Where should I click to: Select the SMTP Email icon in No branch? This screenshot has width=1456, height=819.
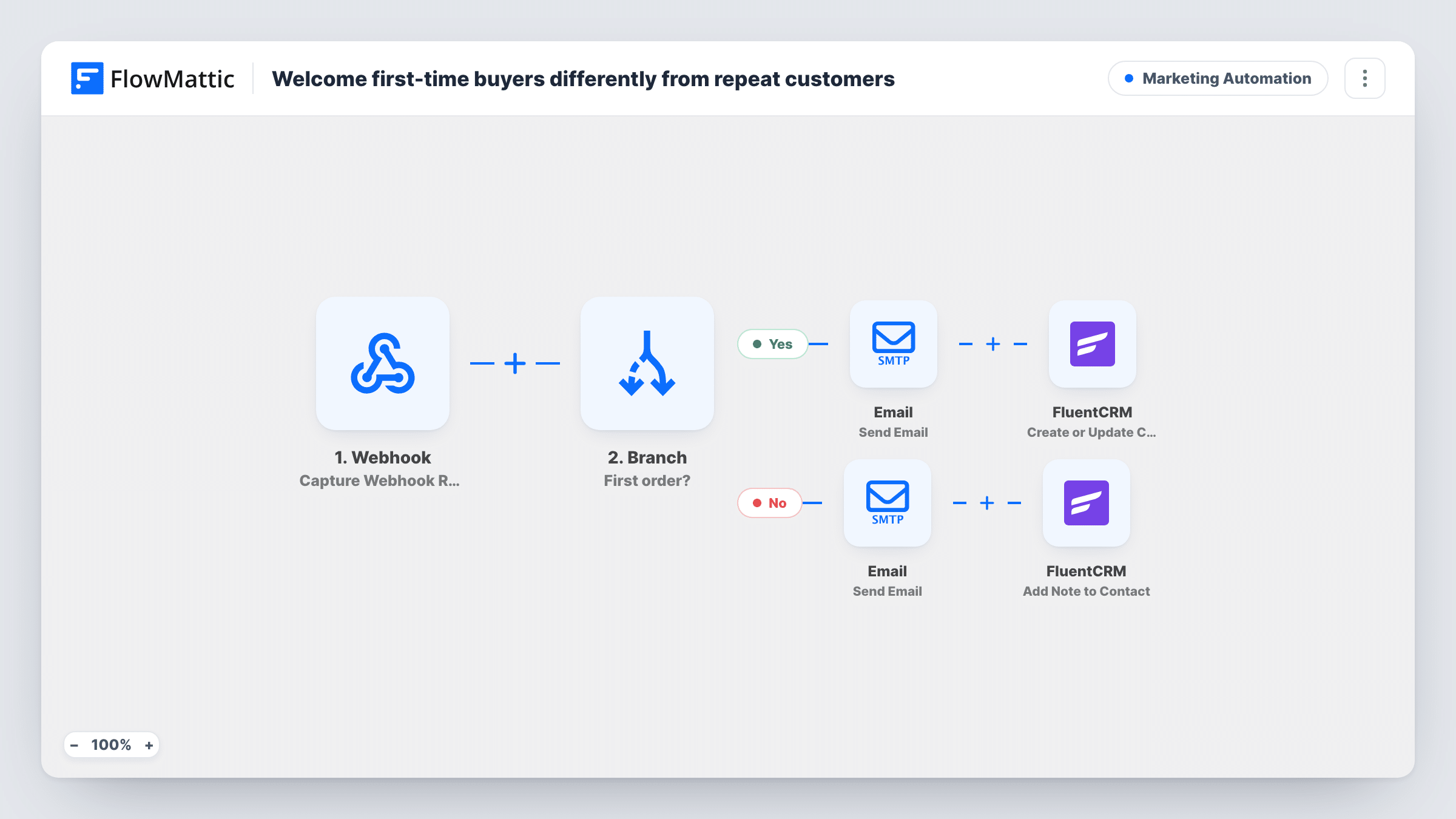point(888,503)
